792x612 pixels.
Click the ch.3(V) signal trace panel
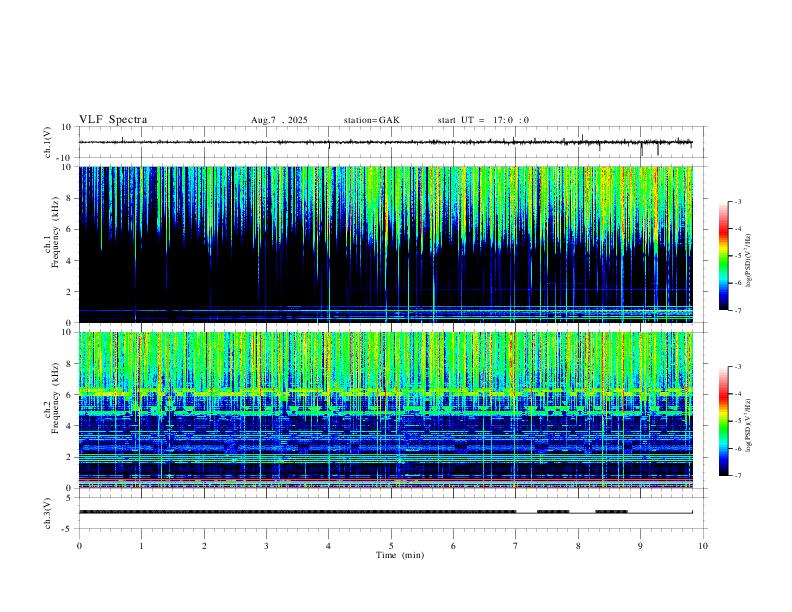point(393,513)
